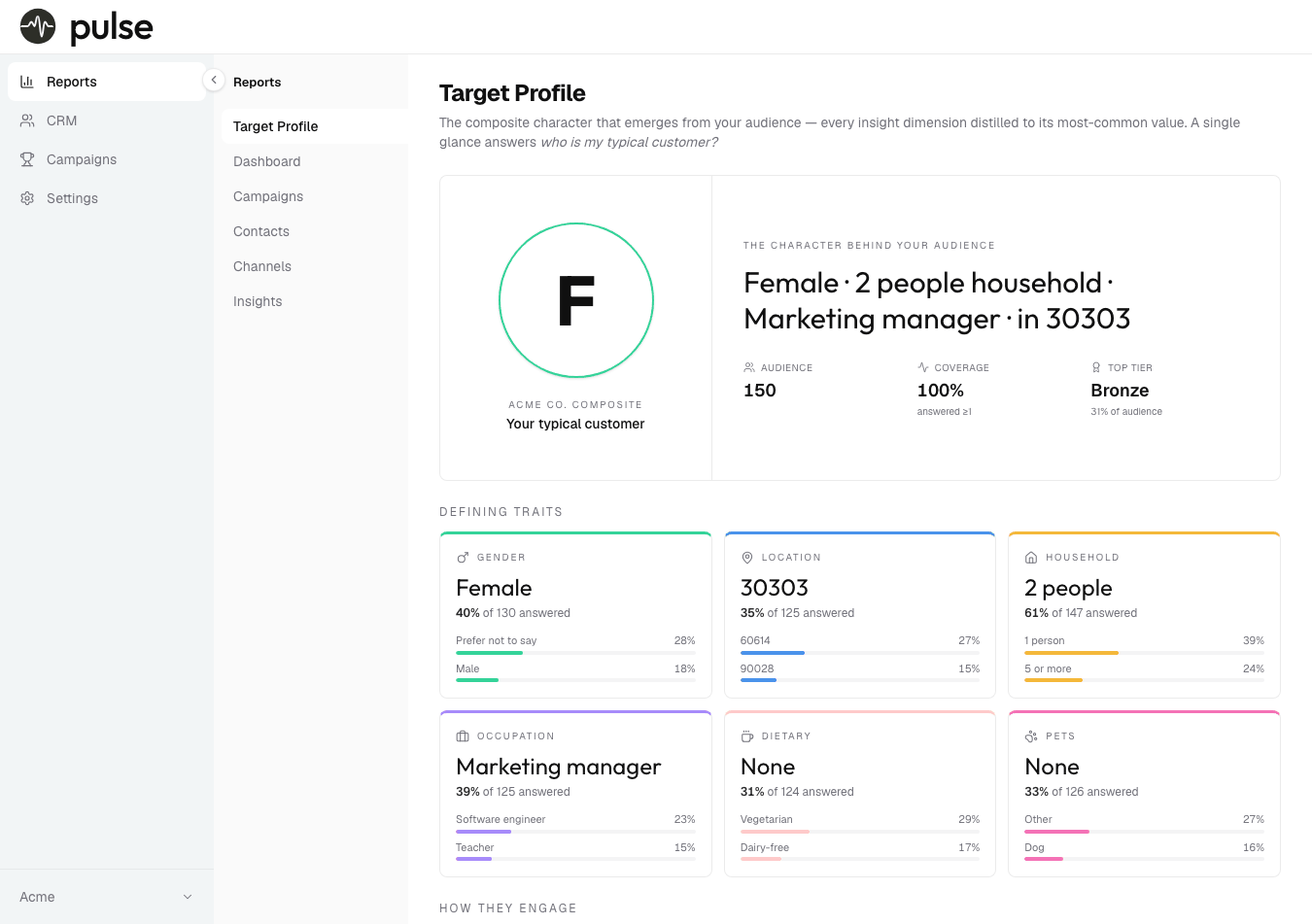Click the 5 or more progress bar

point(1144,680)
